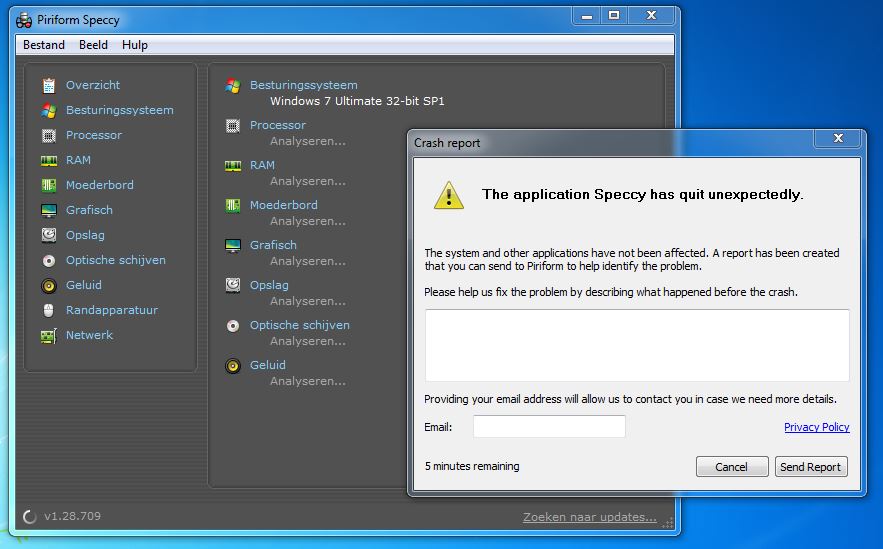Open the Bestand menu
The height and width of the screenshot is (549, 883).
tap(44, 45)
